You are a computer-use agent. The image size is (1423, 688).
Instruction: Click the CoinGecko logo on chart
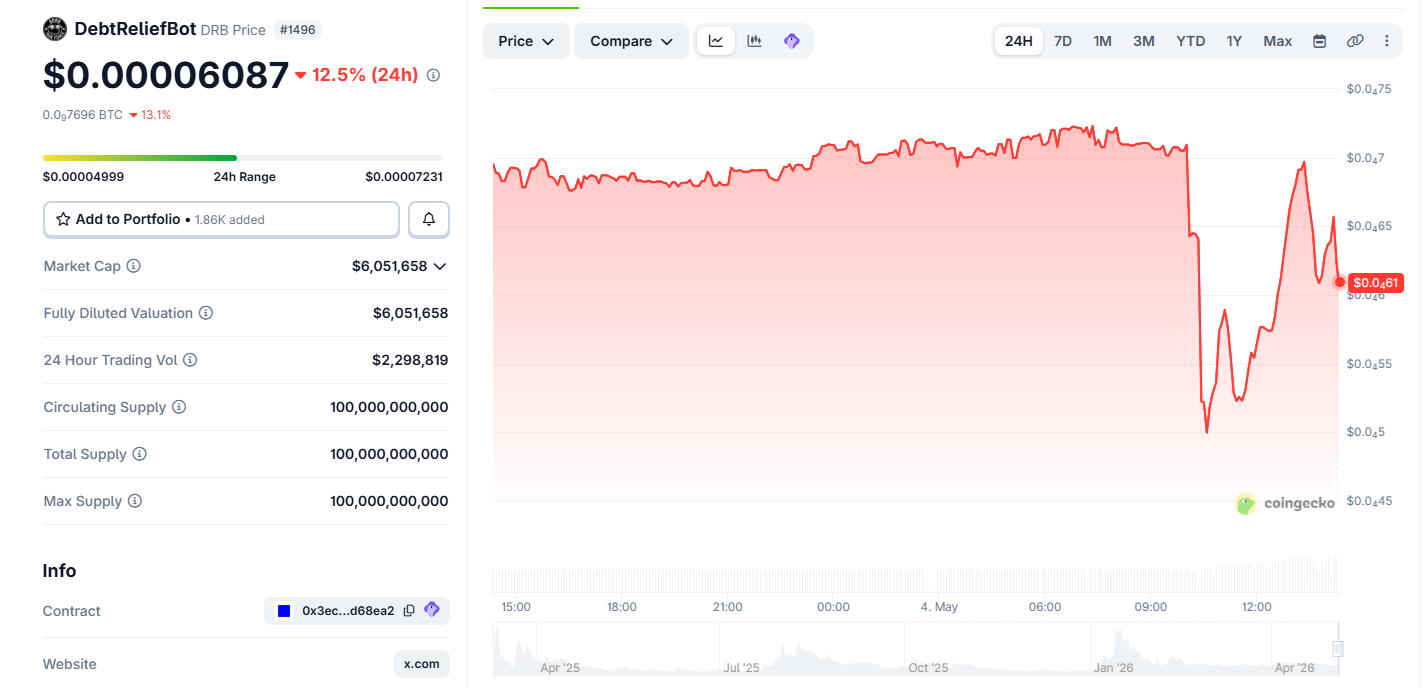[x=1286, y=504]
